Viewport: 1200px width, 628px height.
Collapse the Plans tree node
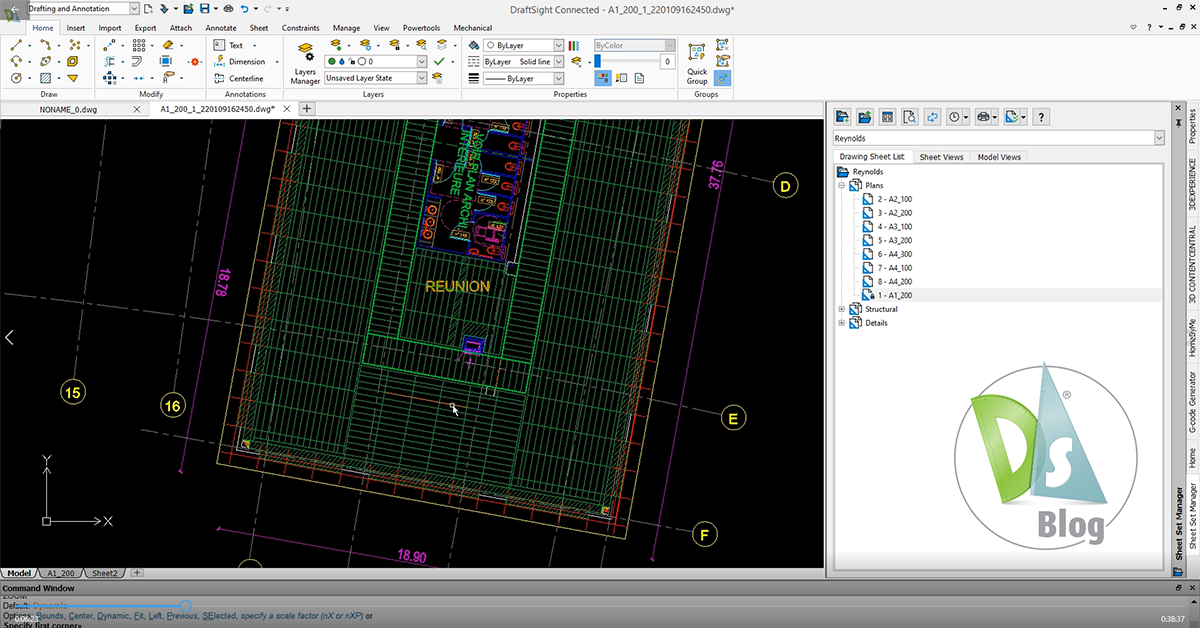(x=841, y=185)
